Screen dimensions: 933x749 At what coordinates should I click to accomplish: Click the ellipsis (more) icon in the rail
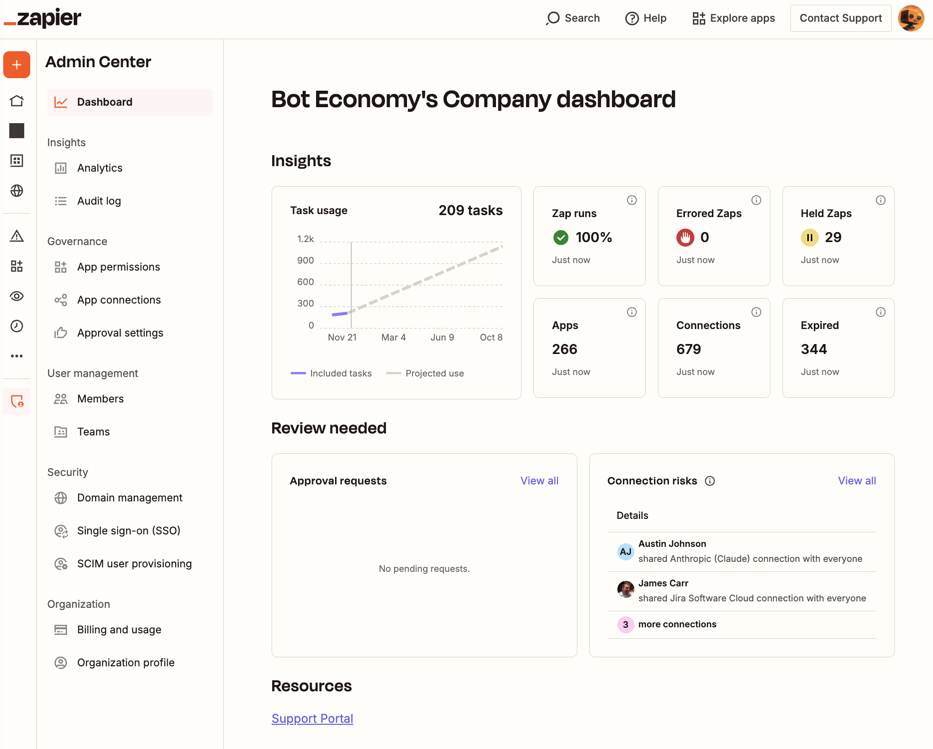[16, 356]
